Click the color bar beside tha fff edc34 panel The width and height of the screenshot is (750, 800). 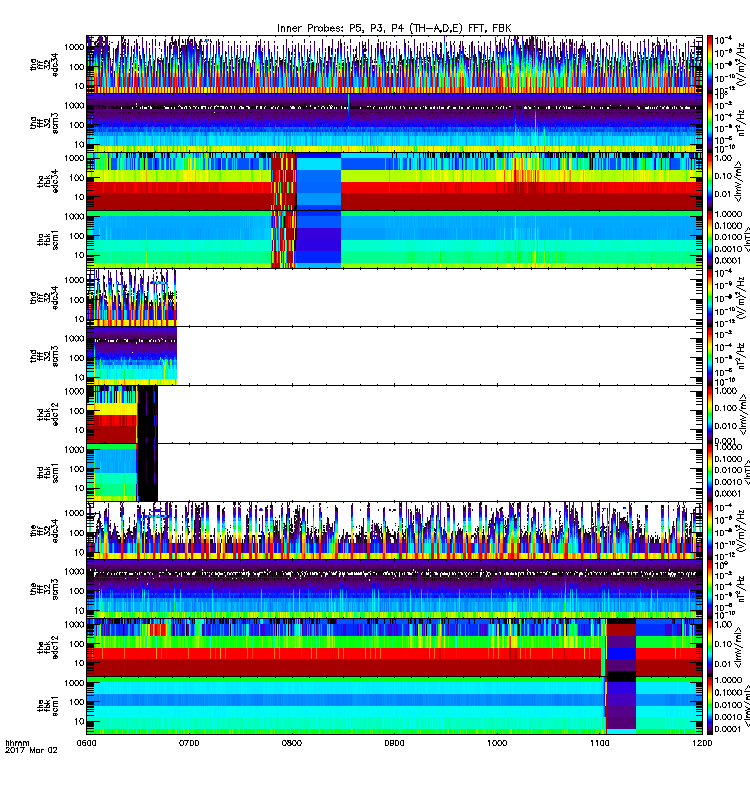(x=710, y=64)
